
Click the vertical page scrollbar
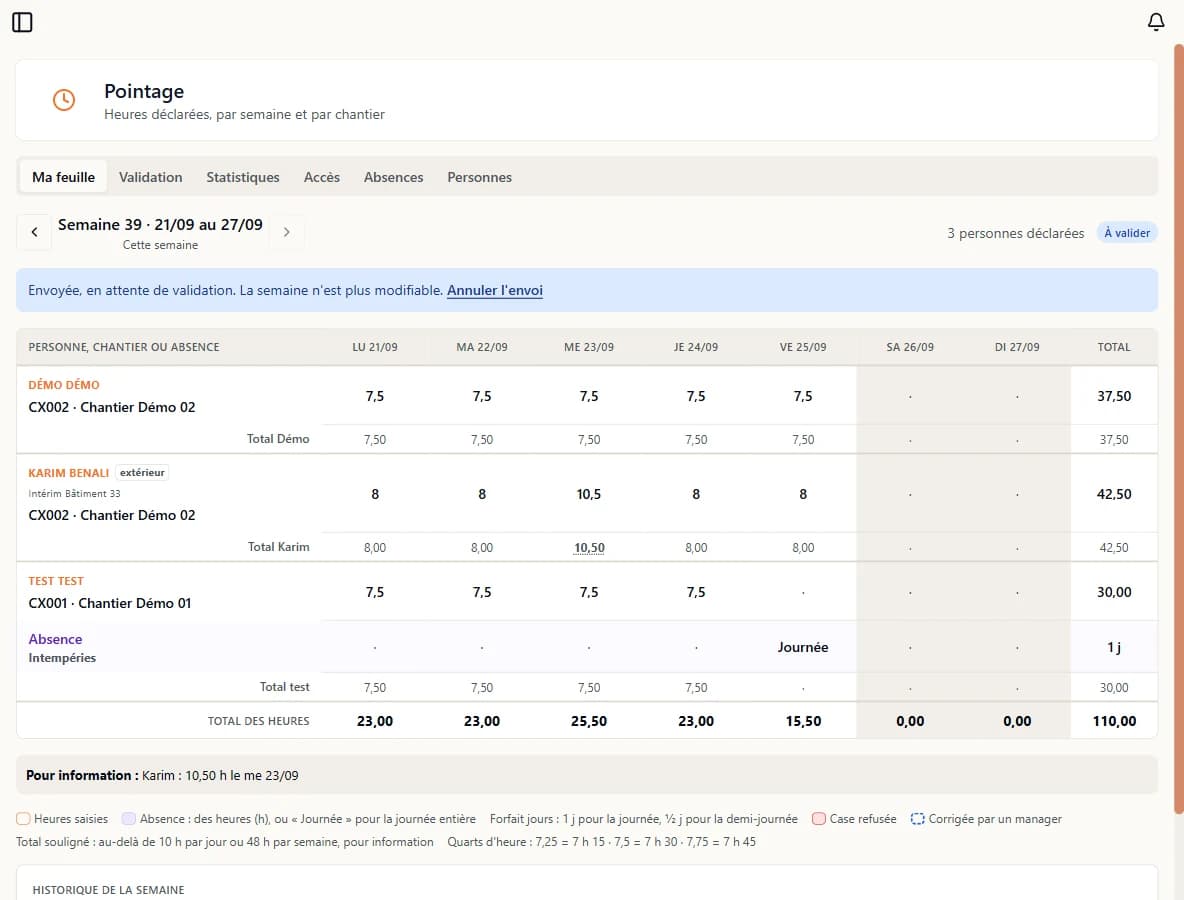pos(1178,429)
